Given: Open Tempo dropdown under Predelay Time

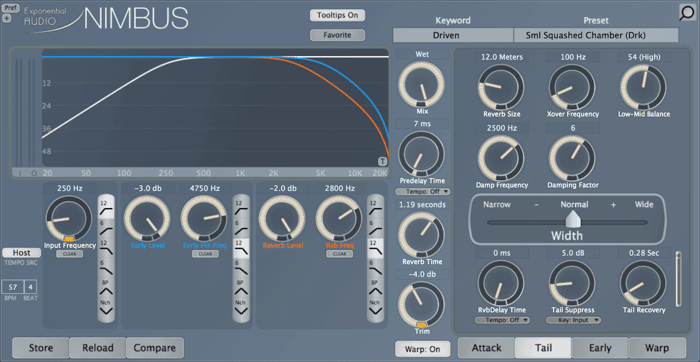Looking at the screenshot, I should (422, 191).
